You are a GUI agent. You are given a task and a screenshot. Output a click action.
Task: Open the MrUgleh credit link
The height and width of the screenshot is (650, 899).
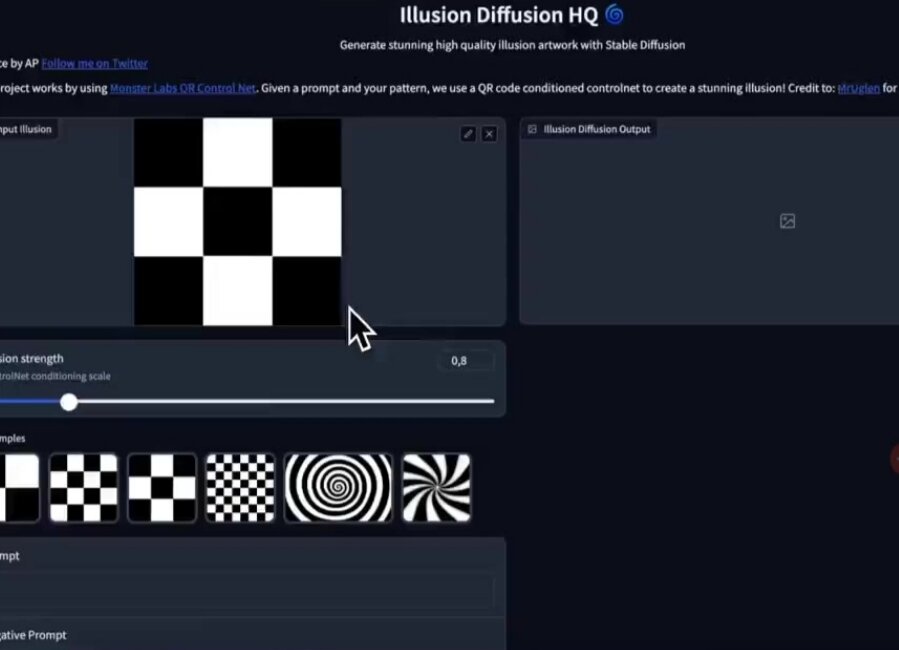(858, 88)
